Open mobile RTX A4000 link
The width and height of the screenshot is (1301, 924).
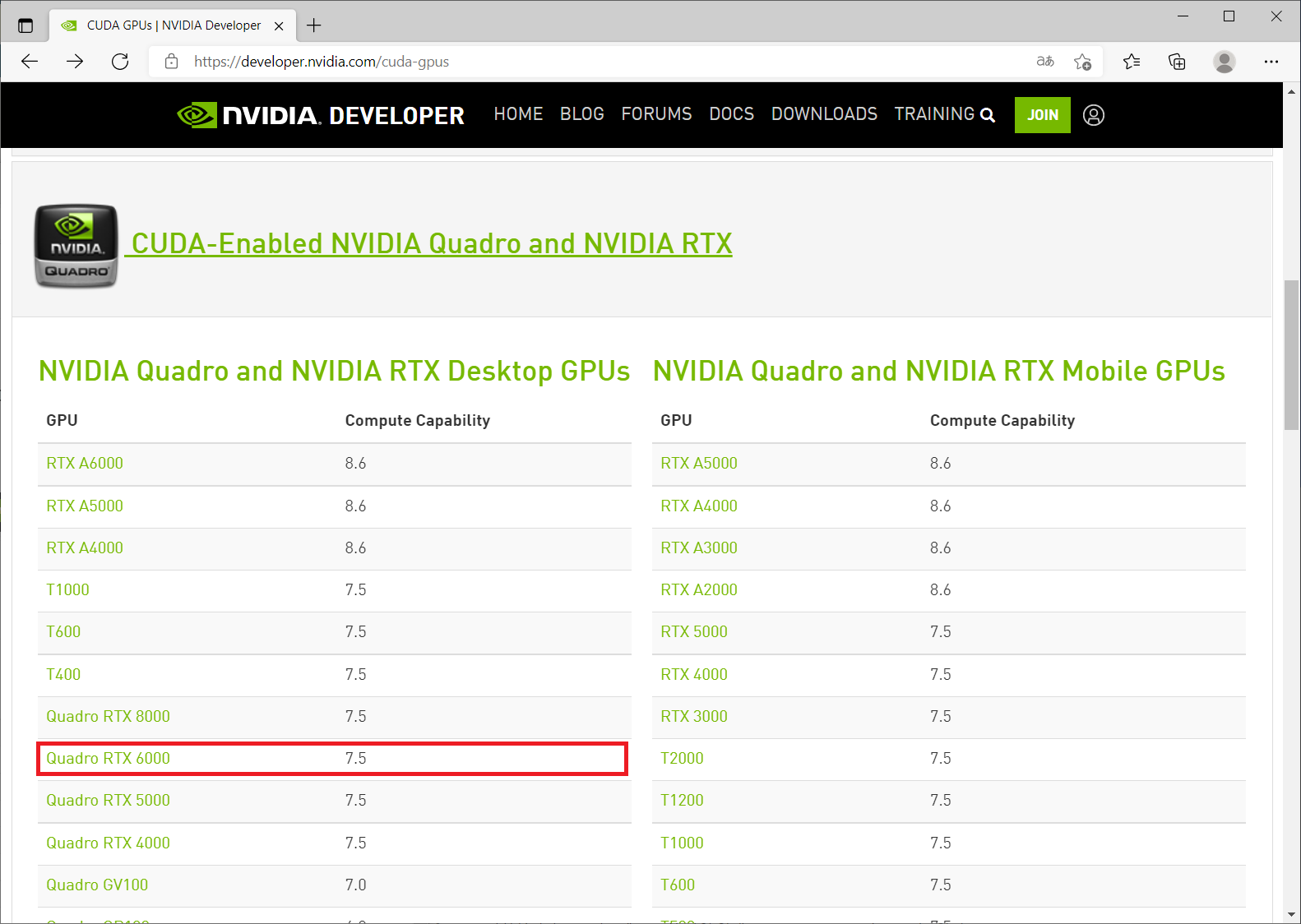point(699,506)
